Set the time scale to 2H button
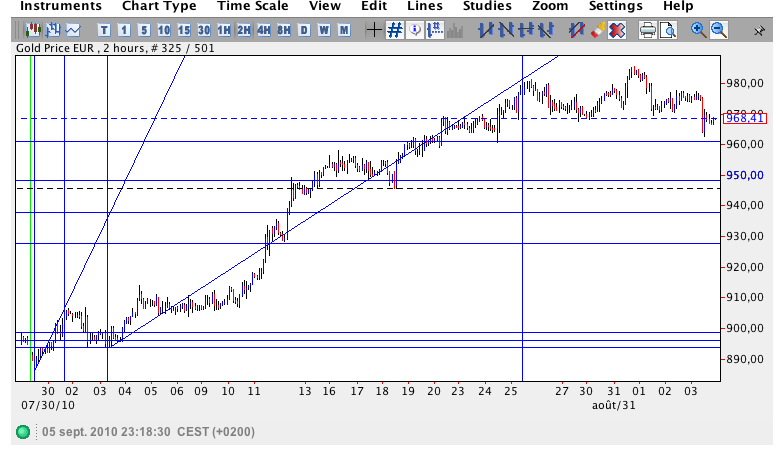The width and height of the screenshot is (776, 449). pos(244,30)
